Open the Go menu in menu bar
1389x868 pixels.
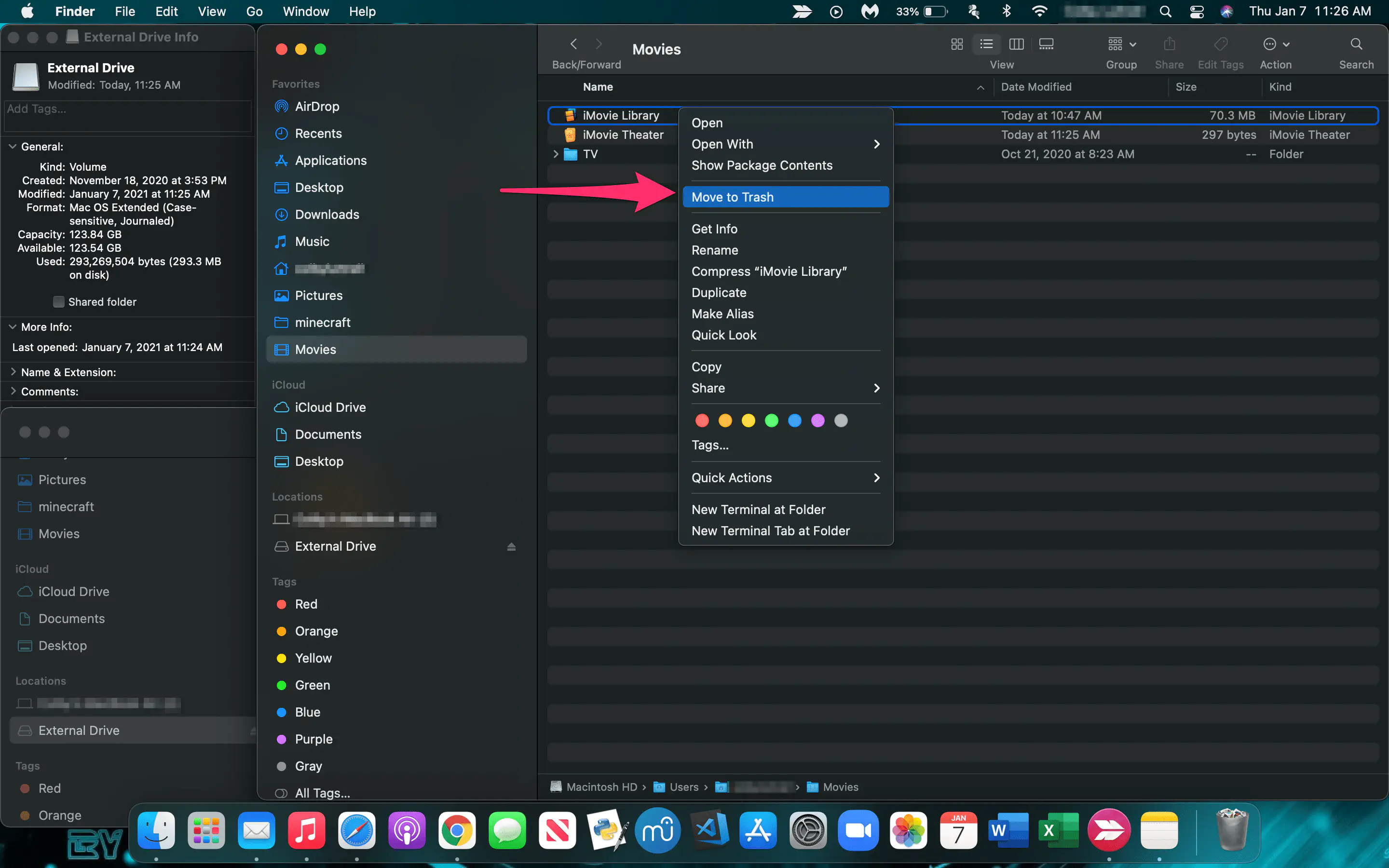click(x=254, y=12)
